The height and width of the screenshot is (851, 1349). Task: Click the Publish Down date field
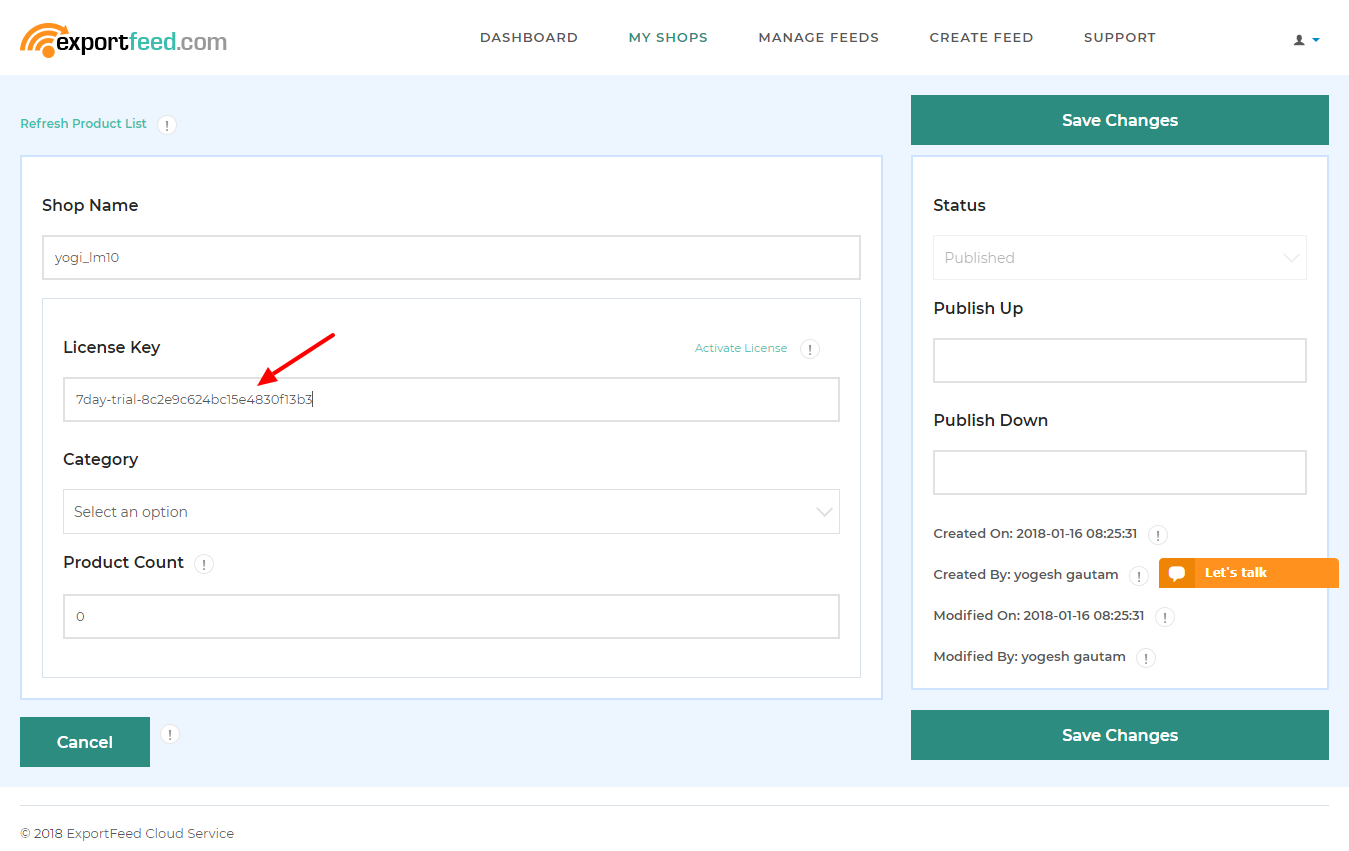point(1120,472)
